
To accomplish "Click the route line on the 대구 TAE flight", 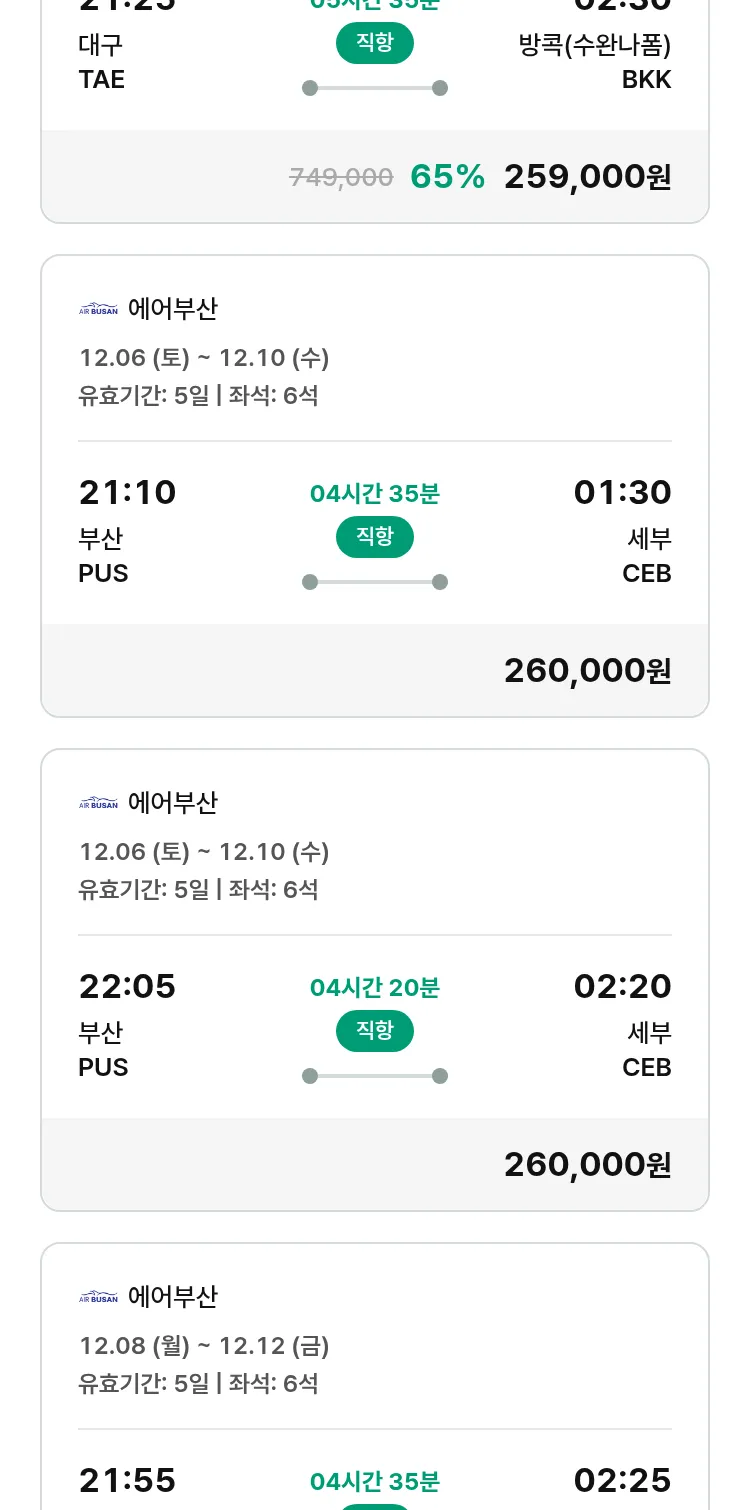I will (x=375, y=88).
